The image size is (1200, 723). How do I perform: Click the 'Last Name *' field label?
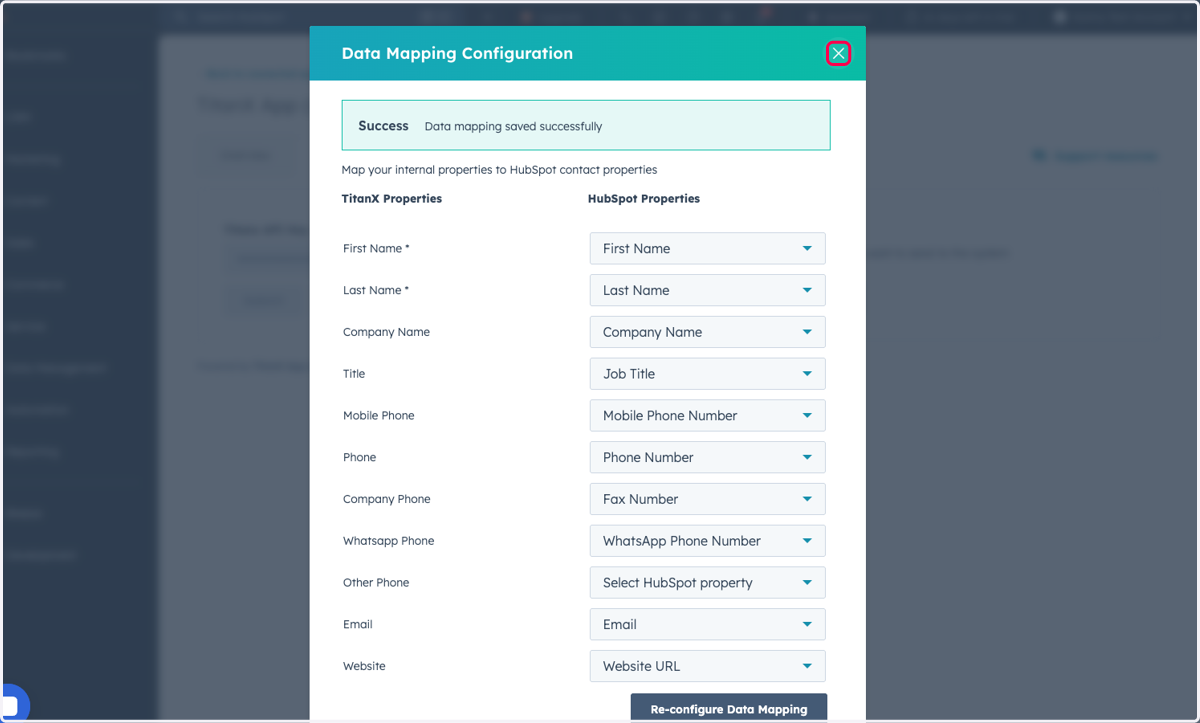(376, 290)
